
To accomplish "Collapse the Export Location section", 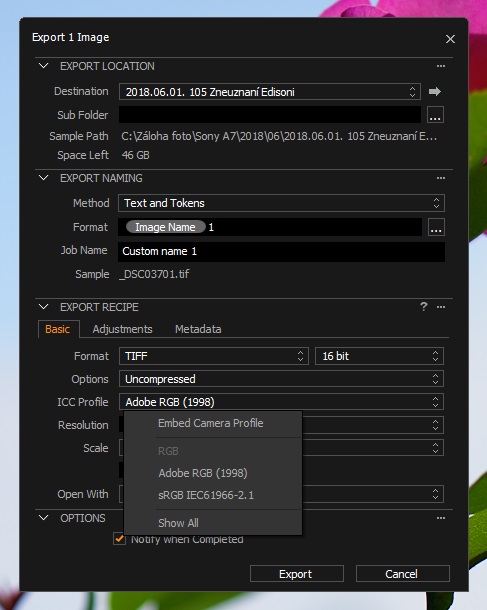I will (x=44, y=66).
